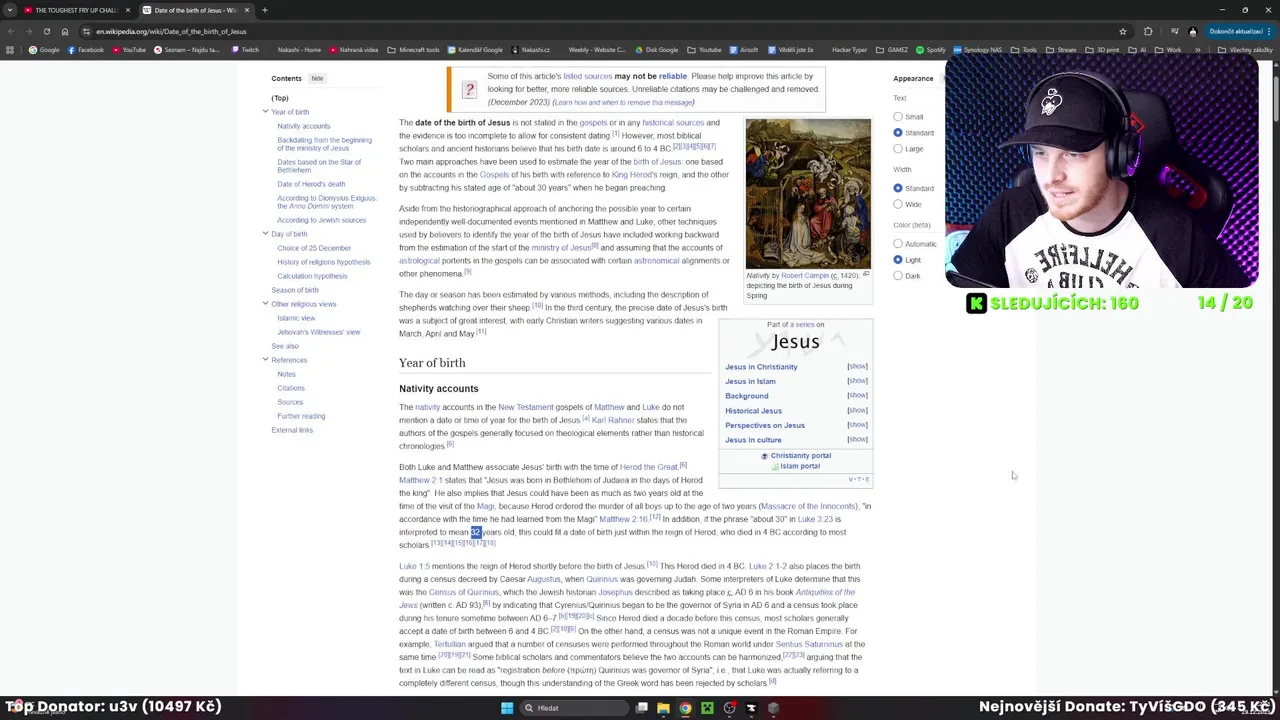This screenshot has width=1280, height=720.
Task: Go back with the browser back arrow
Action: click(x=10, y=31)
